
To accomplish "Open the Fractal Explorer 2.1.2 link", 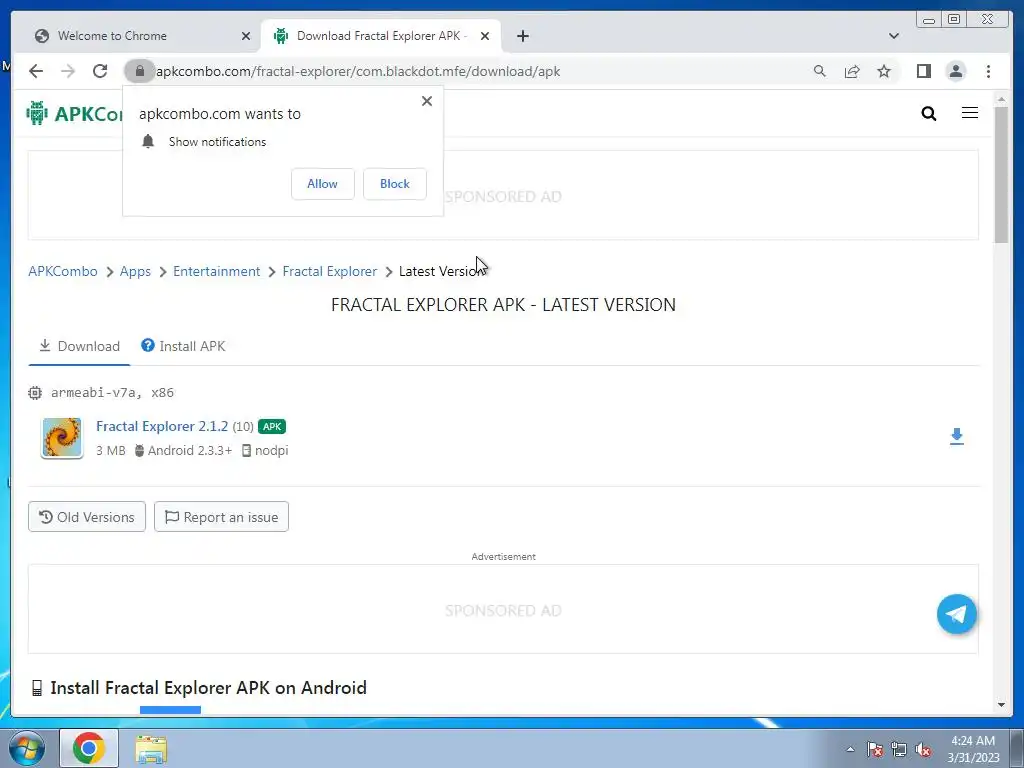I will coord(162,426).
